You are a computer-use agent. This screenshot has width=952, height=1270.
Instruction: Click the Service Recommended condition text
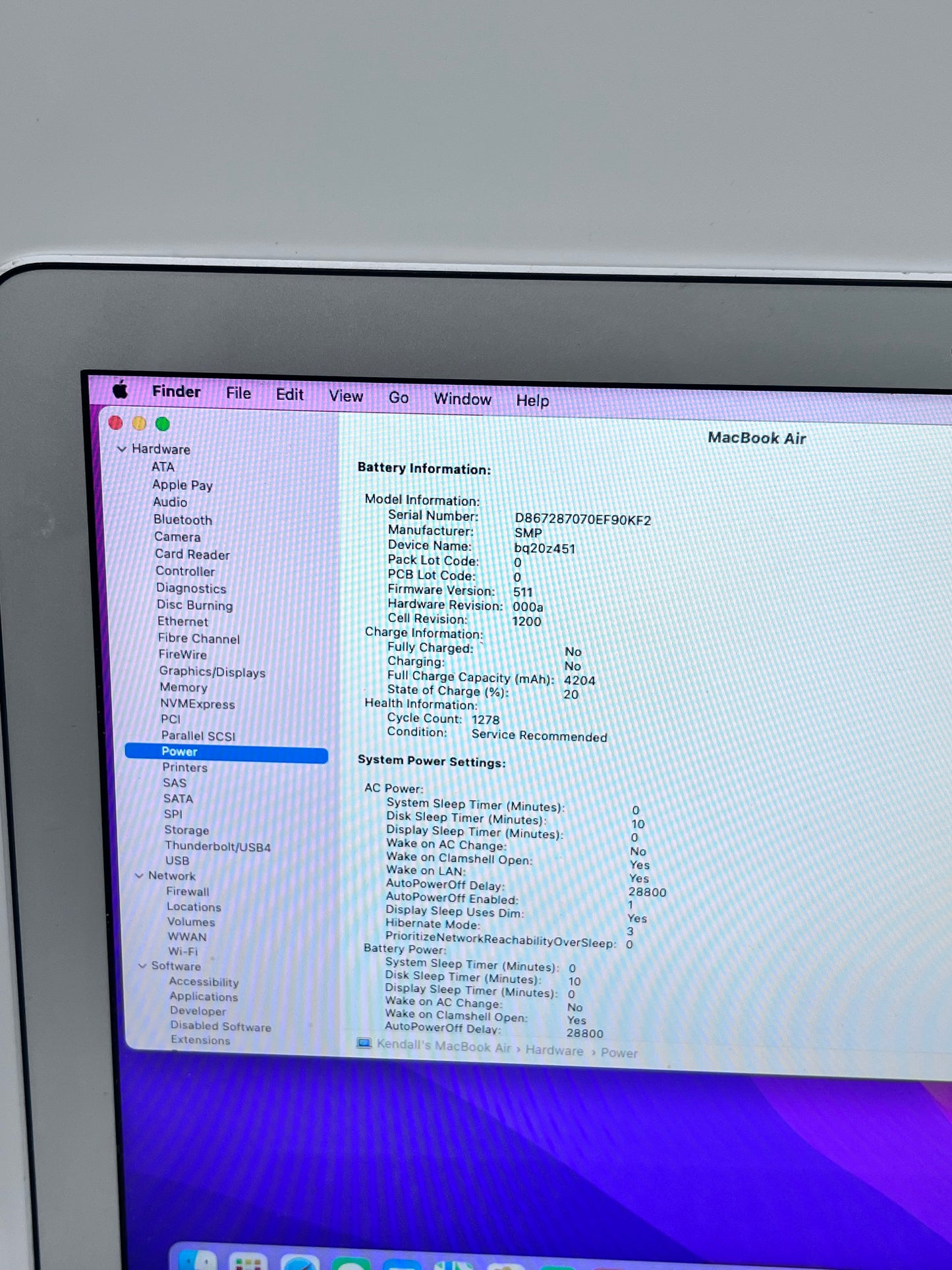[x=539, y=736]
